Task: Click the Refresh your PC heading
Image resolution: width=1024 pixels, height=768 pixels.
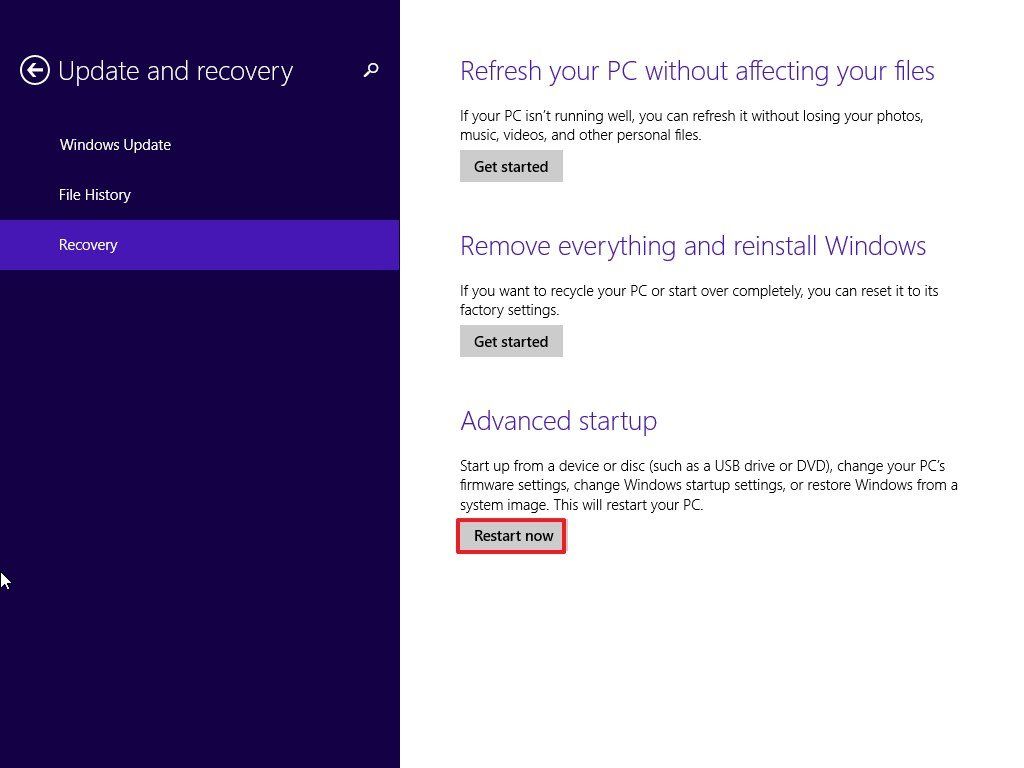Action: [x=697, y=71]
